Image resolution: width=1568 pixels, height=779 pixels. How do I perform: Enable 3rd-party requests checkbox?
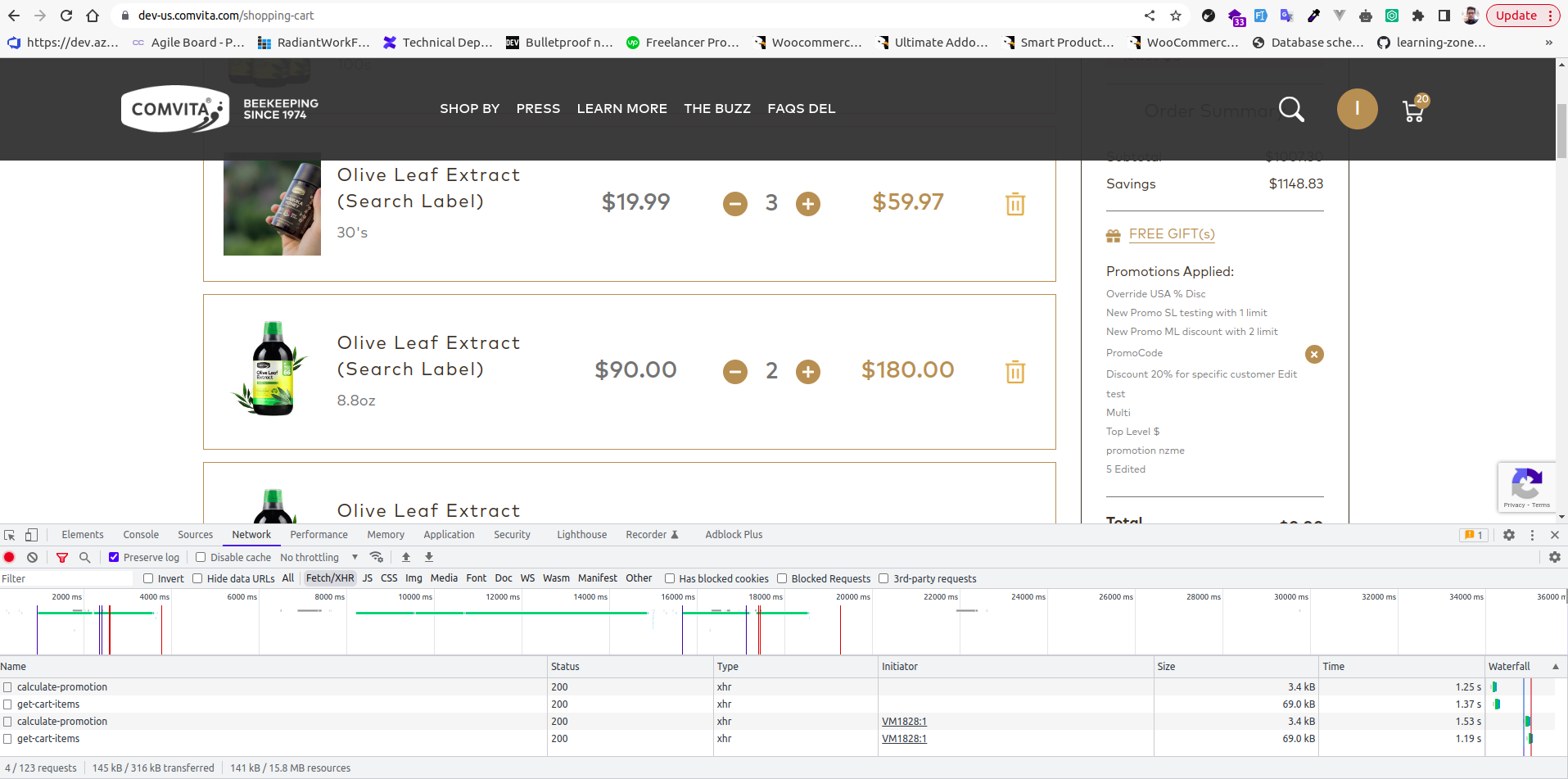(883, 578)
